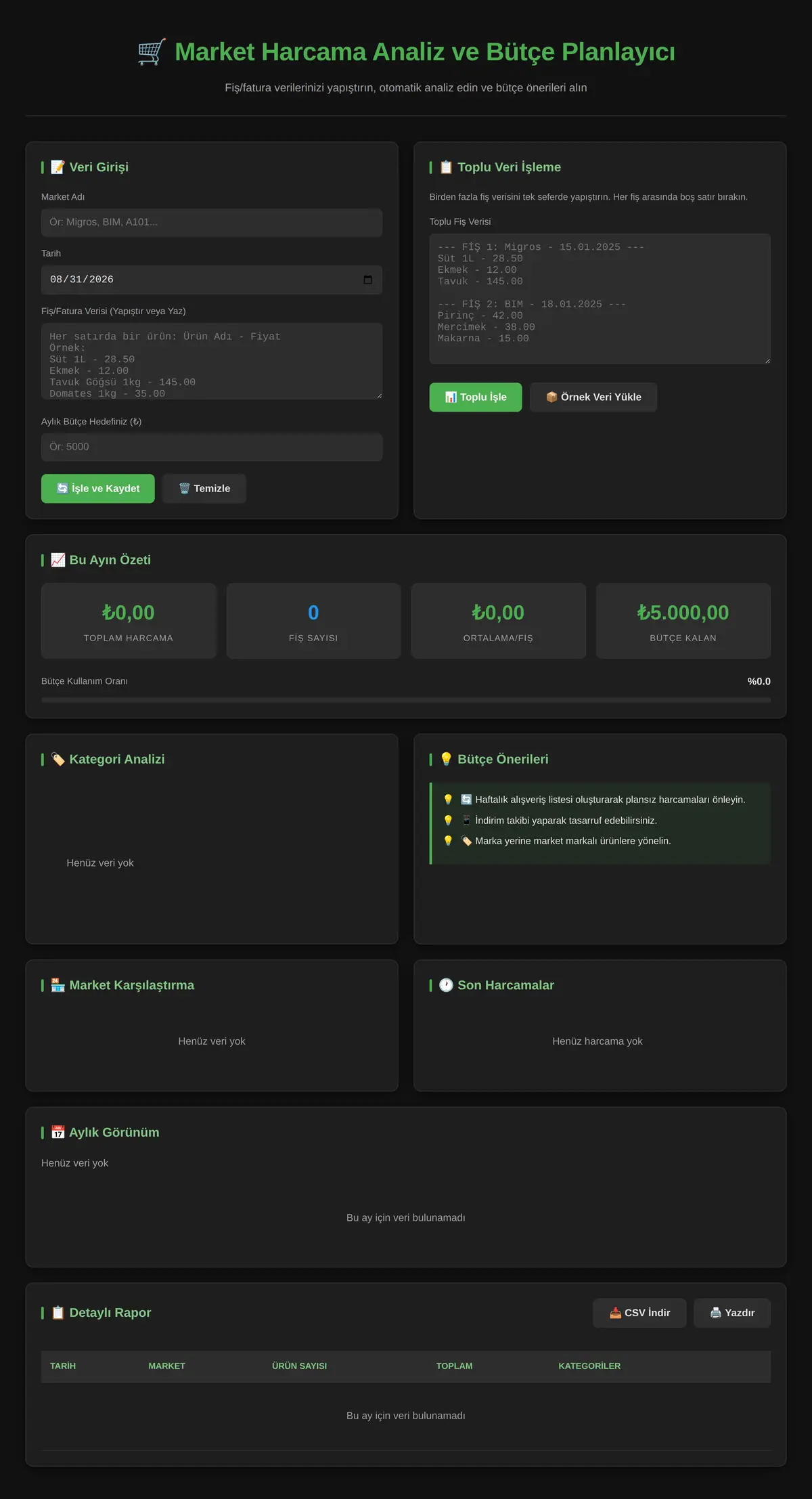
Task: Click the shopping cart icon in header
Action: [152, 52]
